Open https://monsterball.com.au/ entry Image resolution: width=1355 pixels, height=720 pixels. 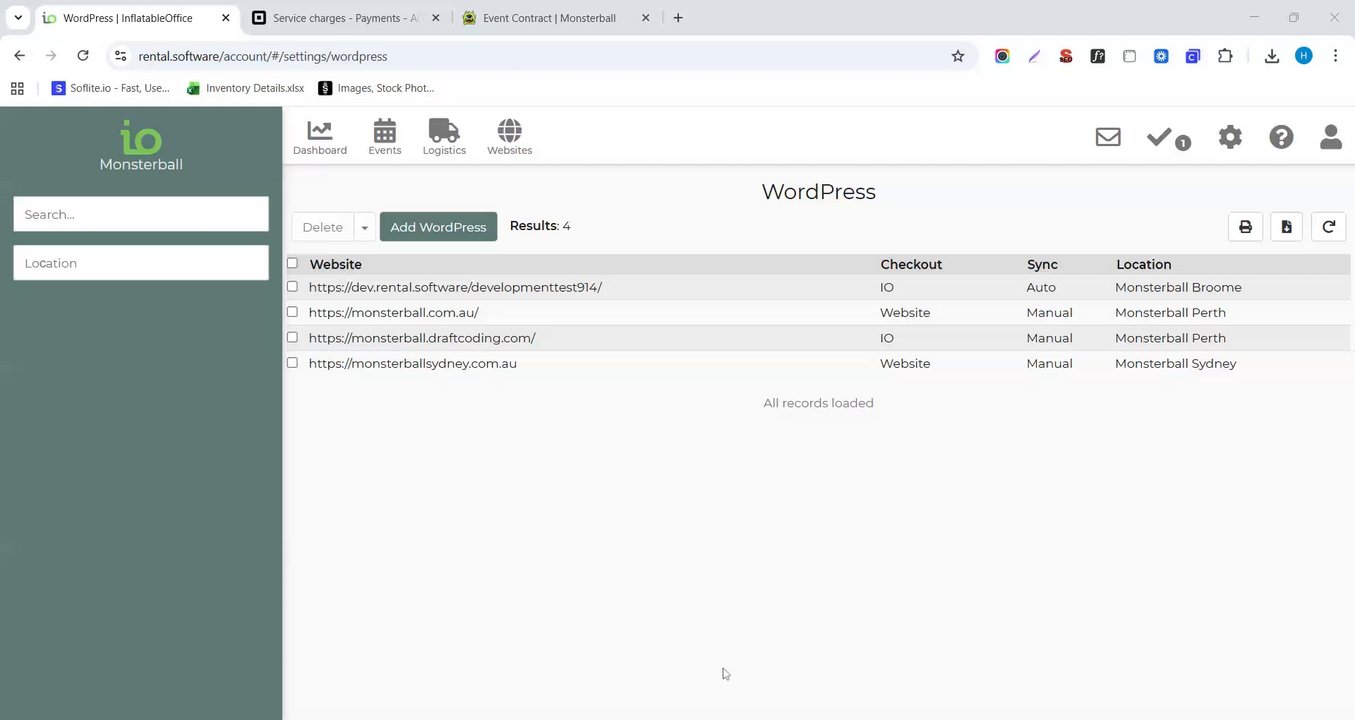click(x=394, y=312)
